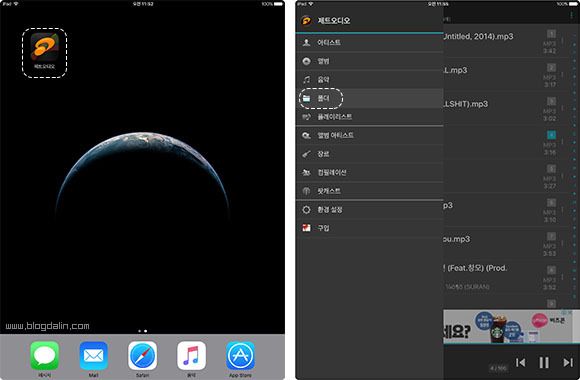Open Messages app in the dock
Viewport: 580px width, 380px height.
44,356
